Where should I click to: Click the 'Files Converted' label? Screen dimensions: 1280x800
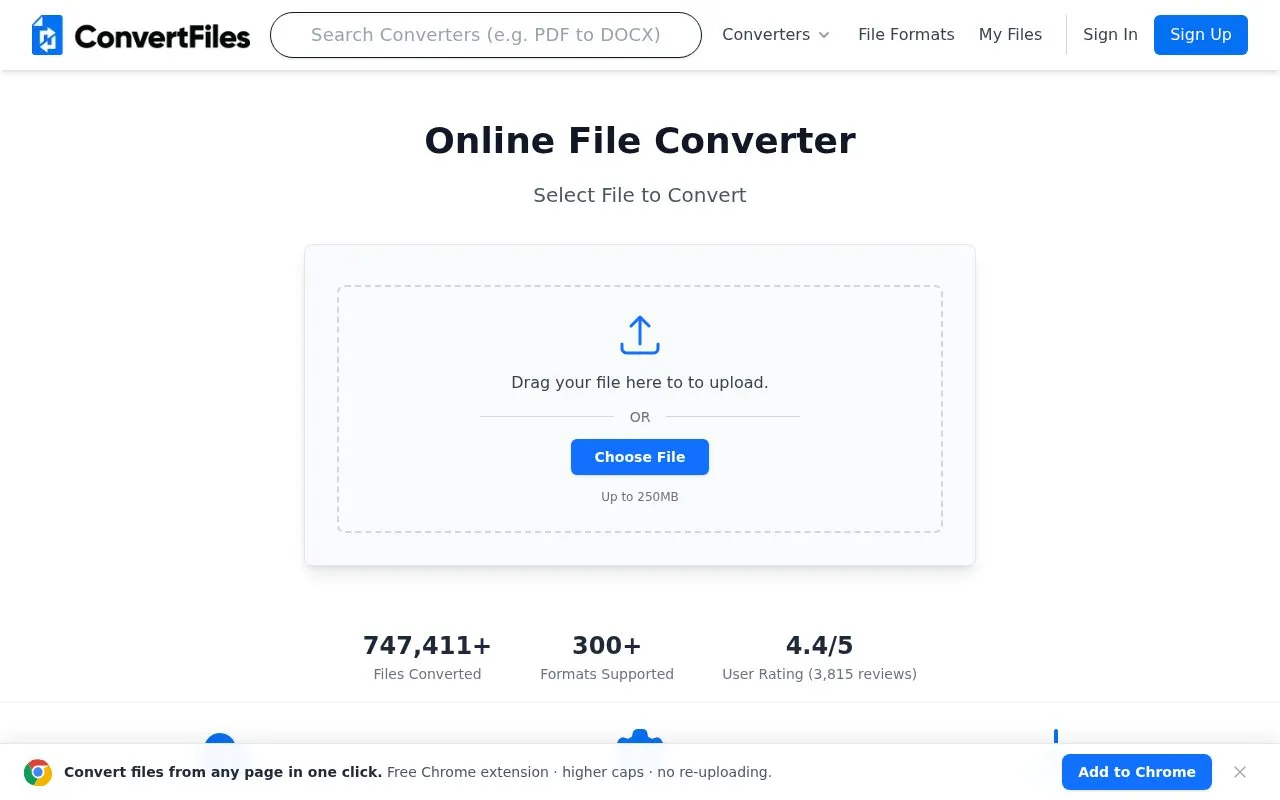(427, 674)
